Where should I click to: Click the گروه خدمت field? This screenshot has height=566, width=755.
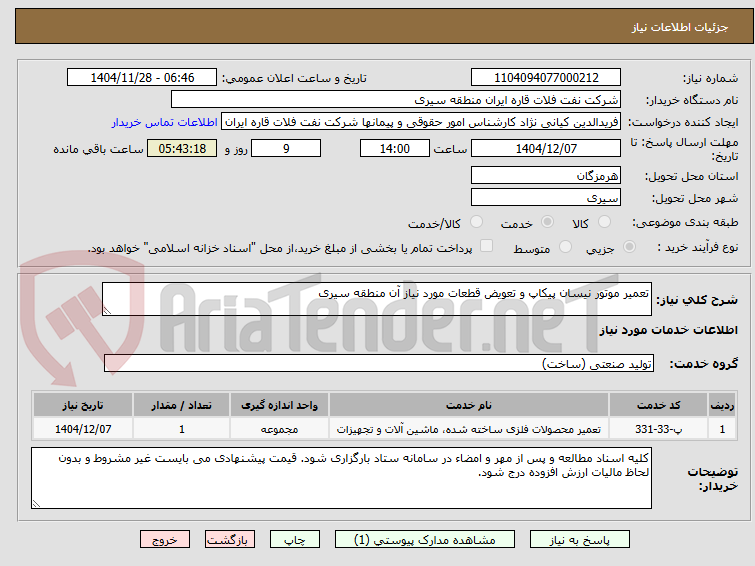point(379,363)
